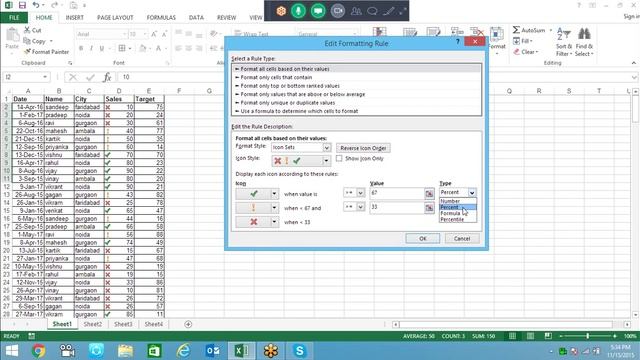
Task: Click the Fill command in Editing group
Action: (x=523, y=41)
